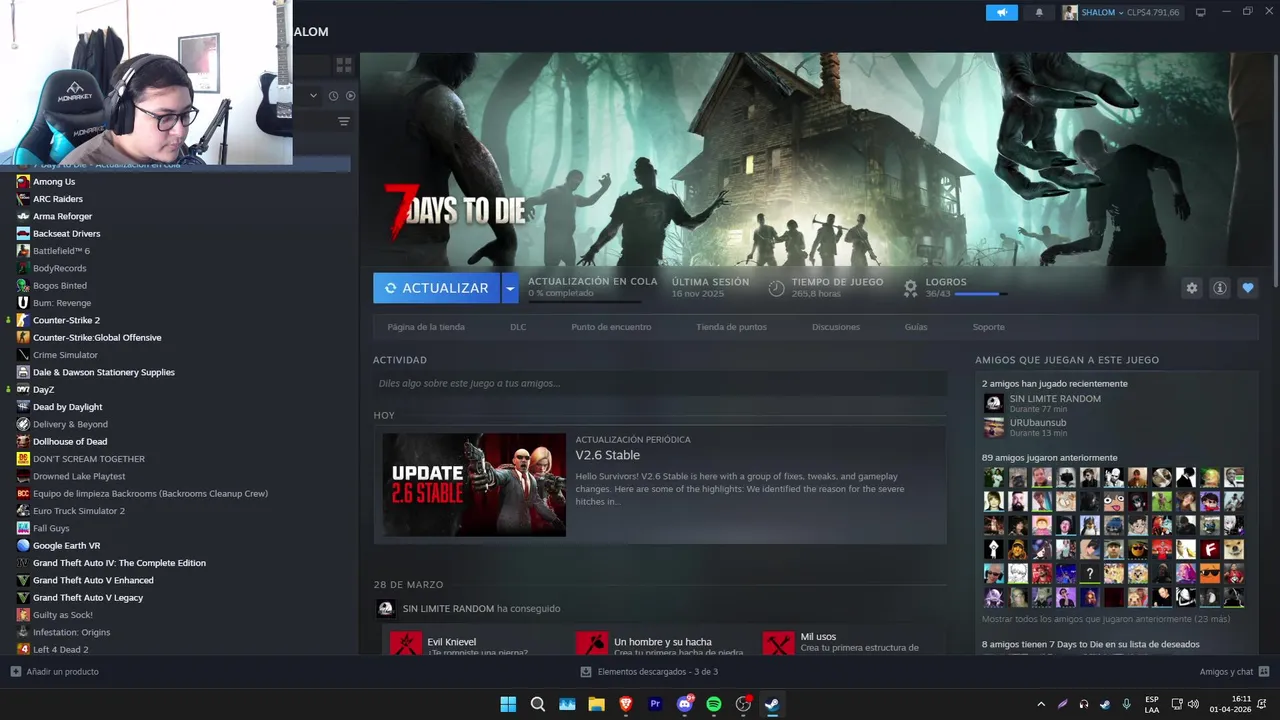
Task: Open Spotify from taskbar
Action: [x=714, y=704]
